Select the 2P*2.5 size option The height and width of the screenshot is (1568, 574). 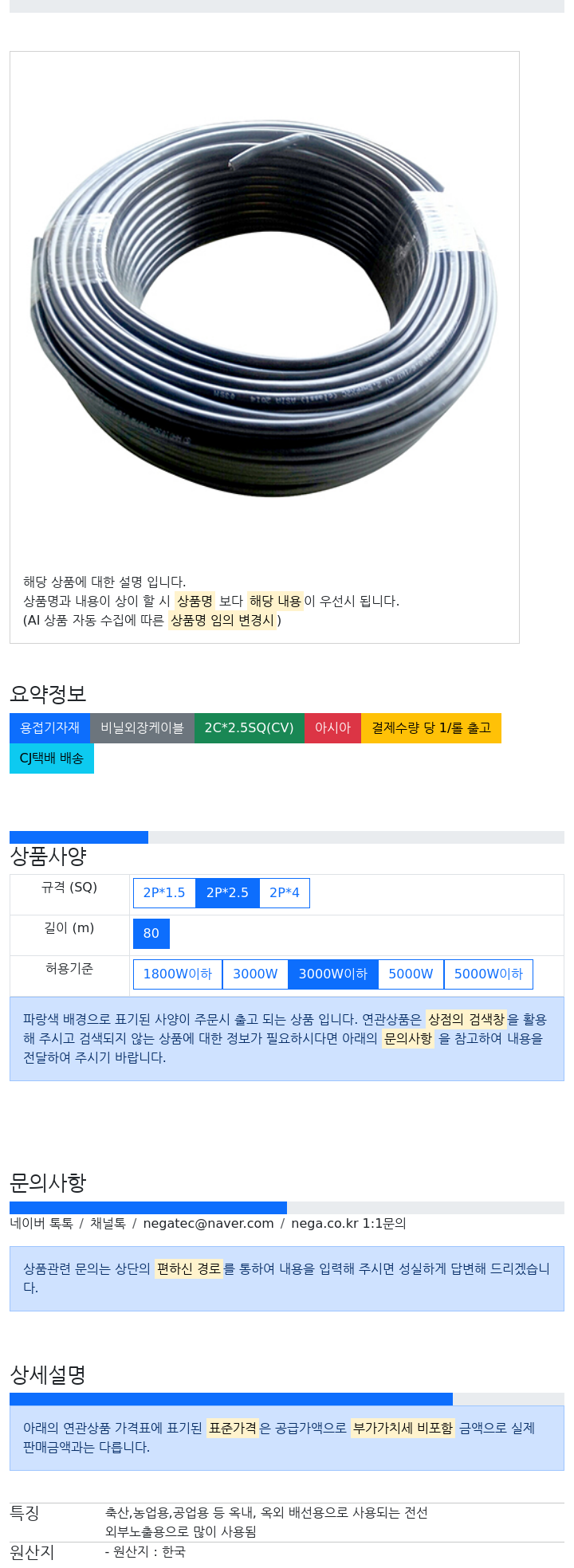tap(227, 893)
